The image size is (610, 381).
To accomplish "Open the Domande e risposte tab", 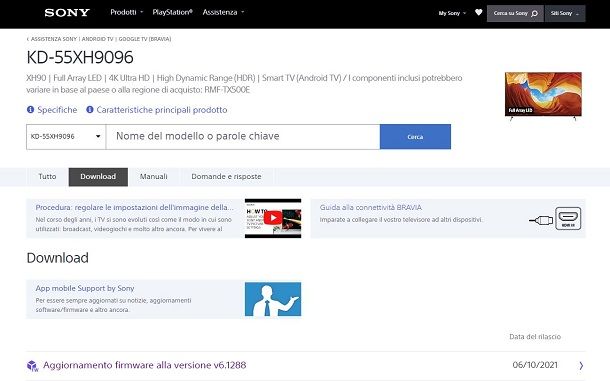I will pyautogui.click(x=226, y=177).
